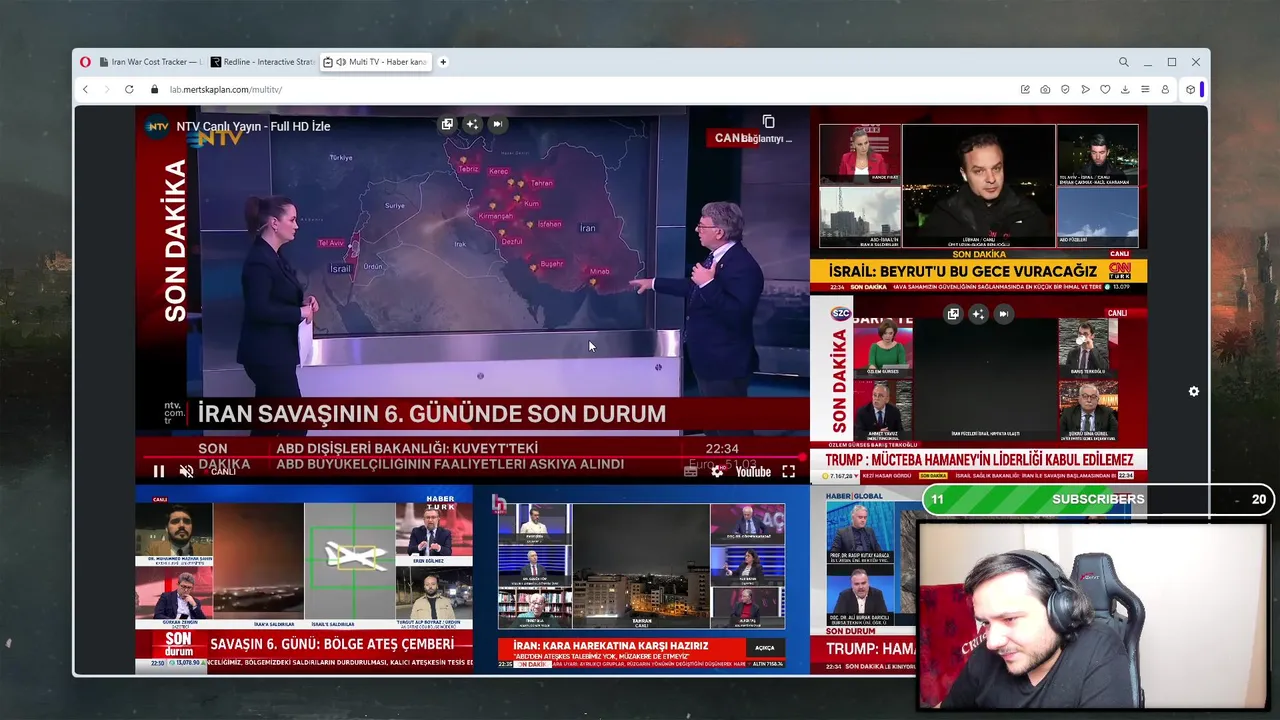Select the CNN Türk stream tile
Screen dimensions: 1280x720
(x=978, y=200)
